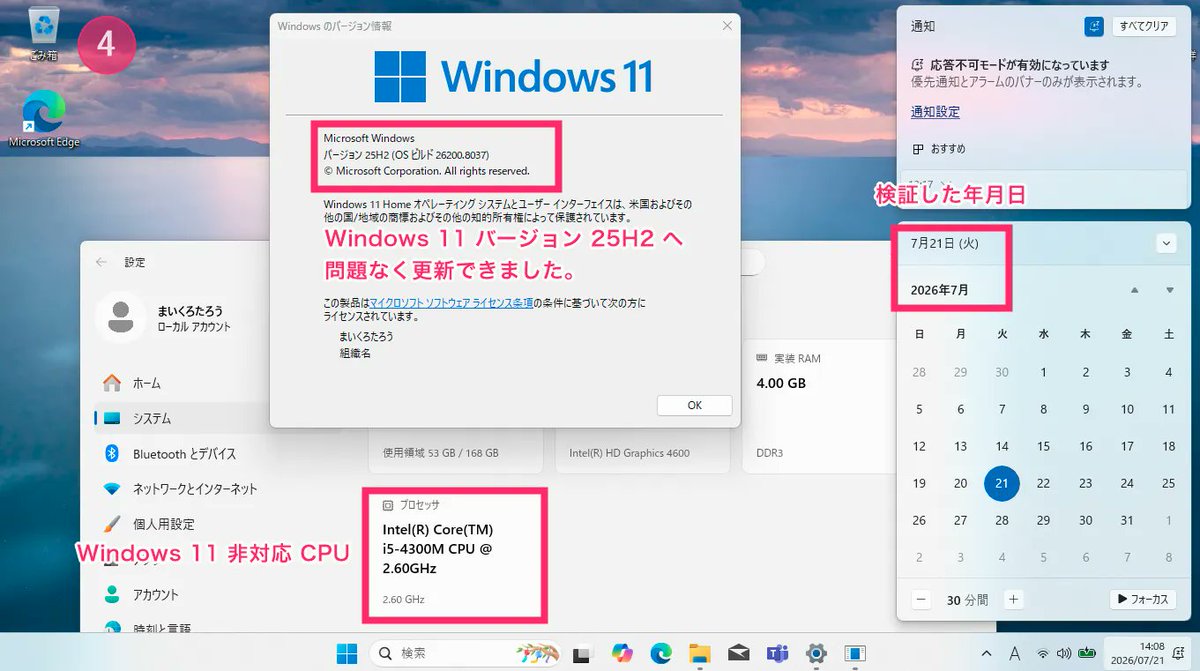Click the 7月21日 (火) date header
The height and width of the screenshot is (671, 1200).
point(944,243)
